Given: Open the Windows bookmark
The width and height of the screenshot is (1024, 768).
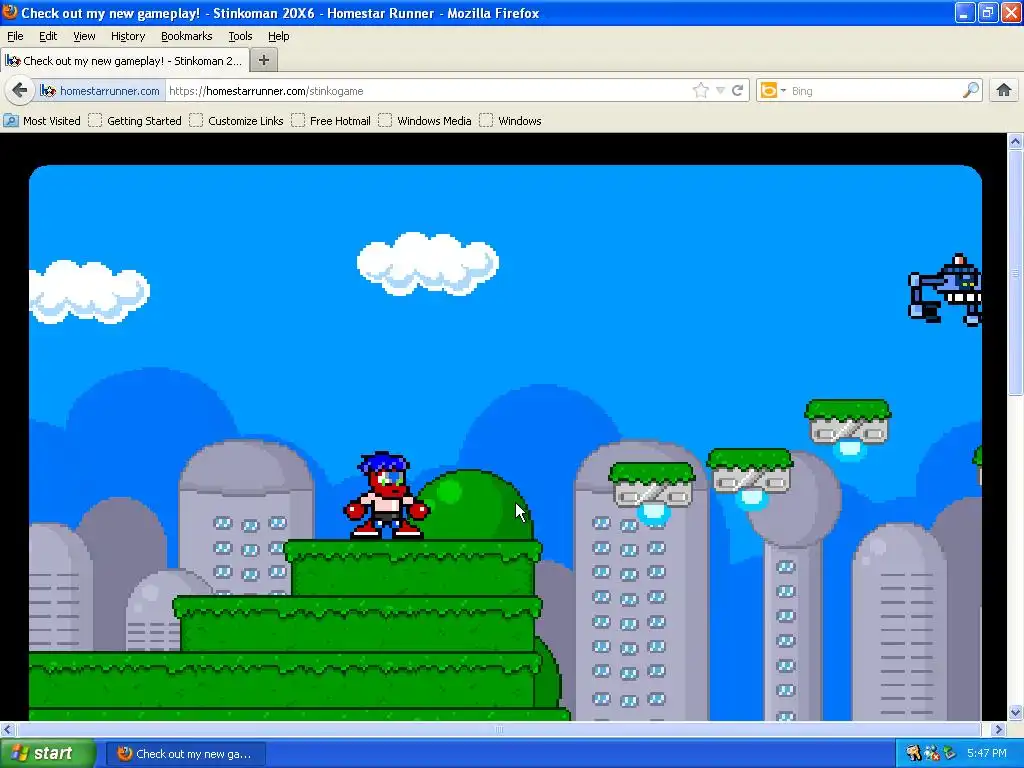Looking at the screenshot, I should coord(511,121).
